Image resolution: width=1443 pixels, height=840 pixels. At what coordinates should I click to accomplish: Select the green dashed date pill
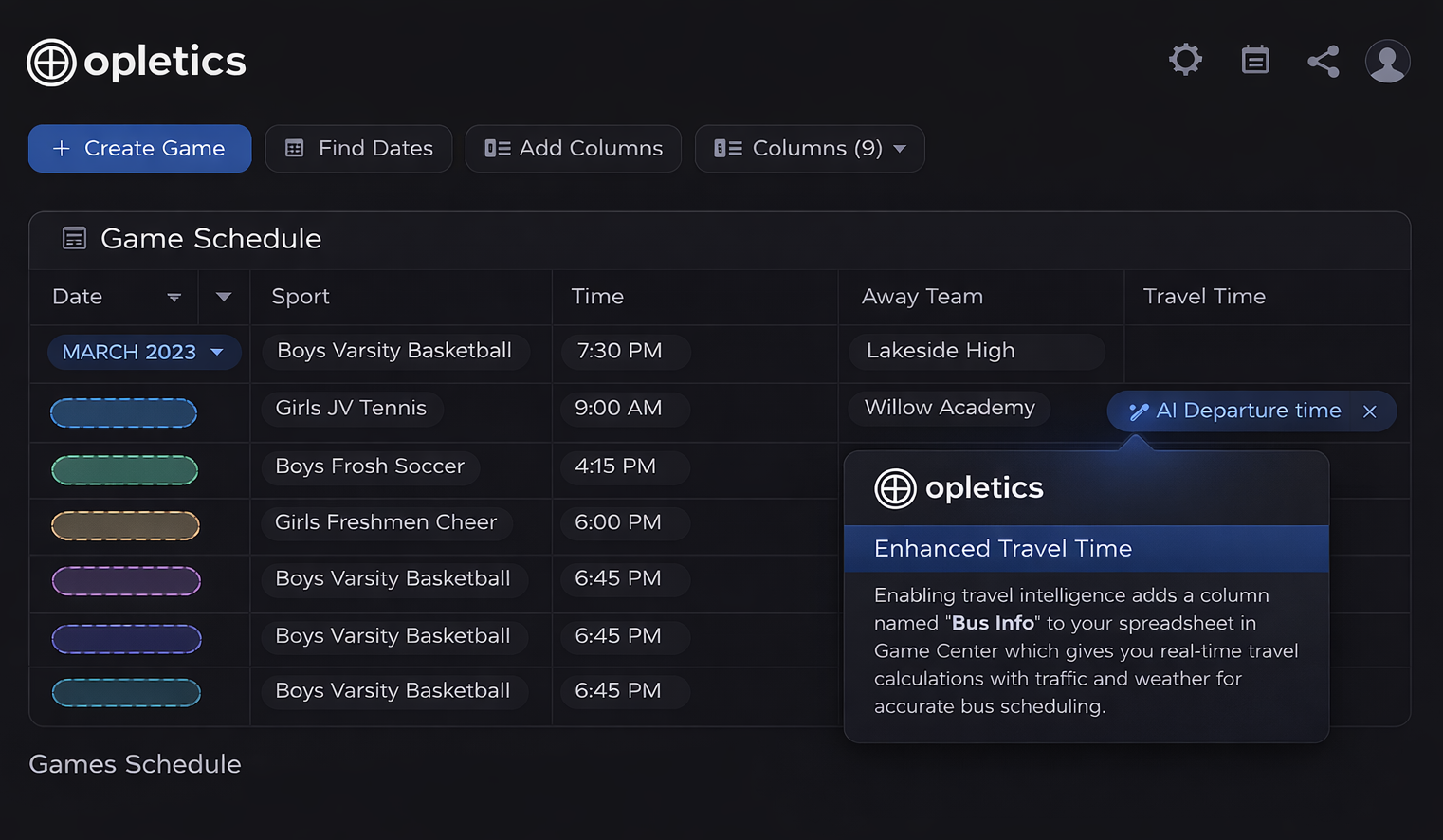124,470
